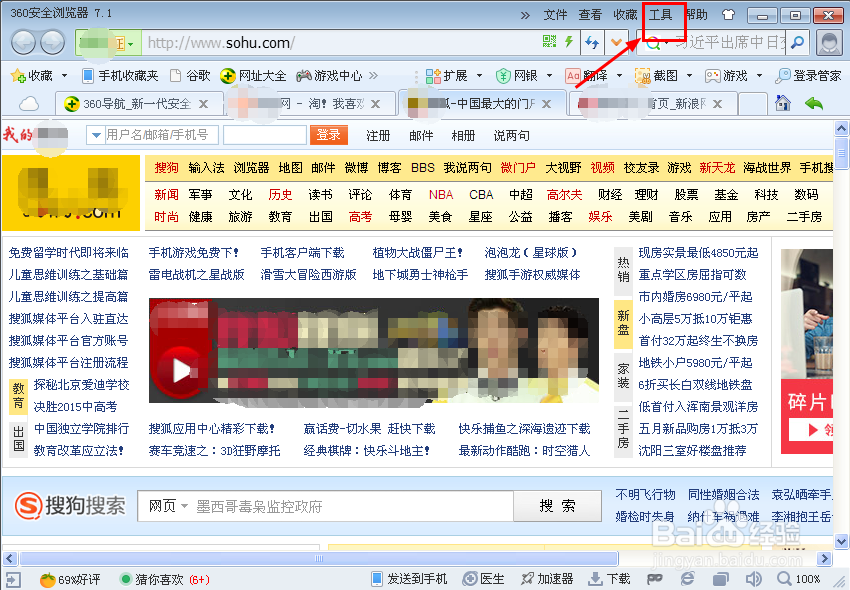Expand the hidden menu chevron before 文件
Viewport: 850px width, 590px height.
coord(525,15)
